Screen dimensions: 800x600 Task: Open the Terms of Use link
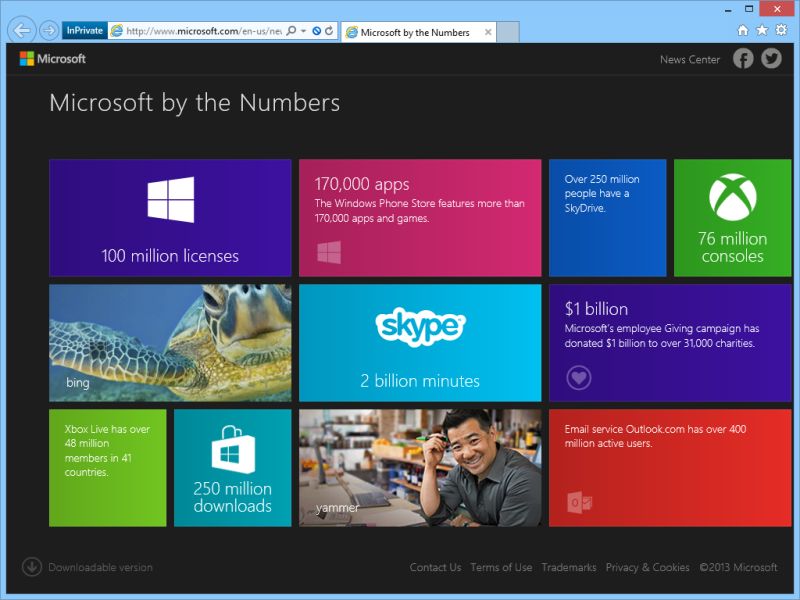(501, 567)
